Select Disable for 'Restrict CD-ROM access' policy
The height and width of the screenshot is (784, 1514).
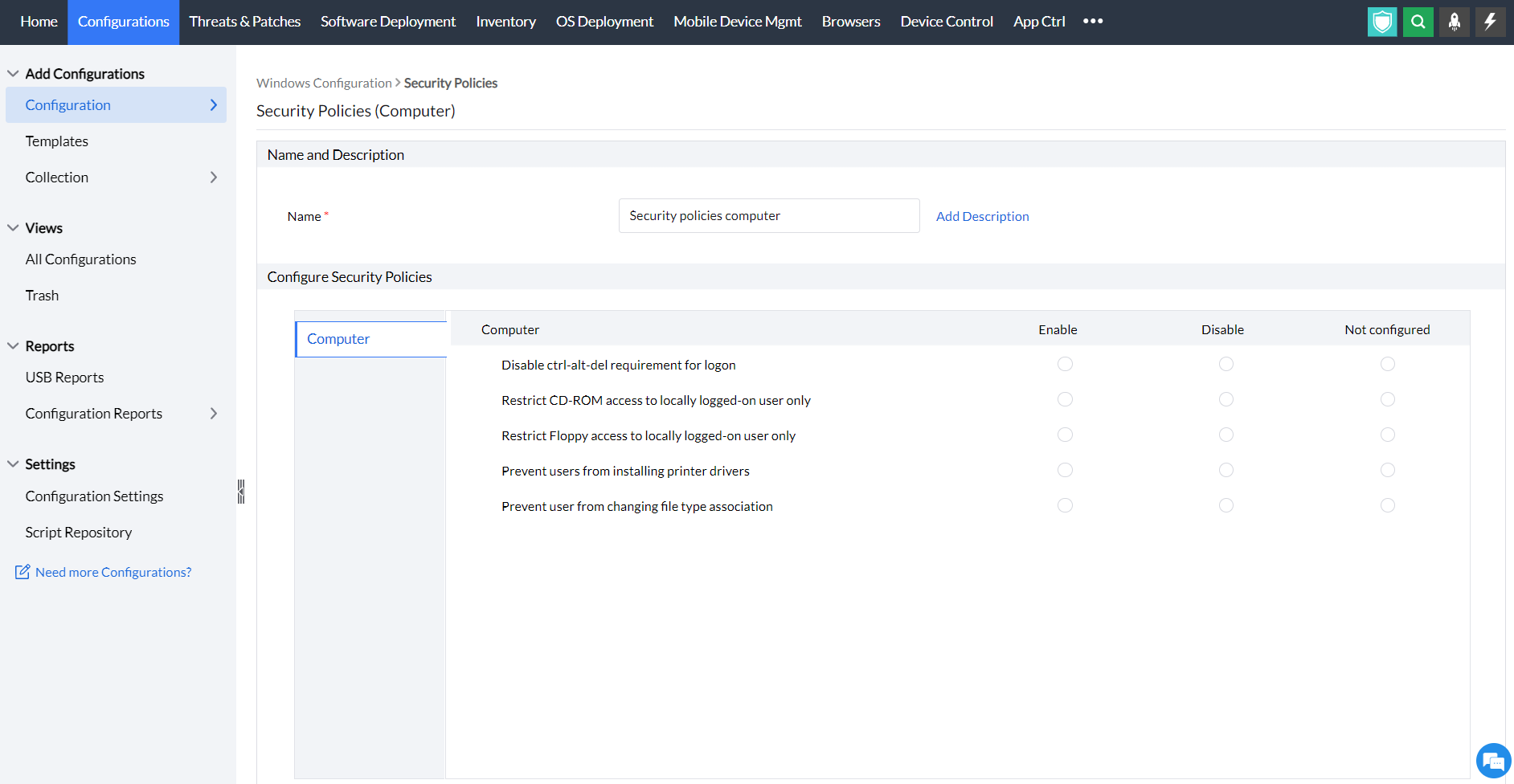[x=1226, y=399]
